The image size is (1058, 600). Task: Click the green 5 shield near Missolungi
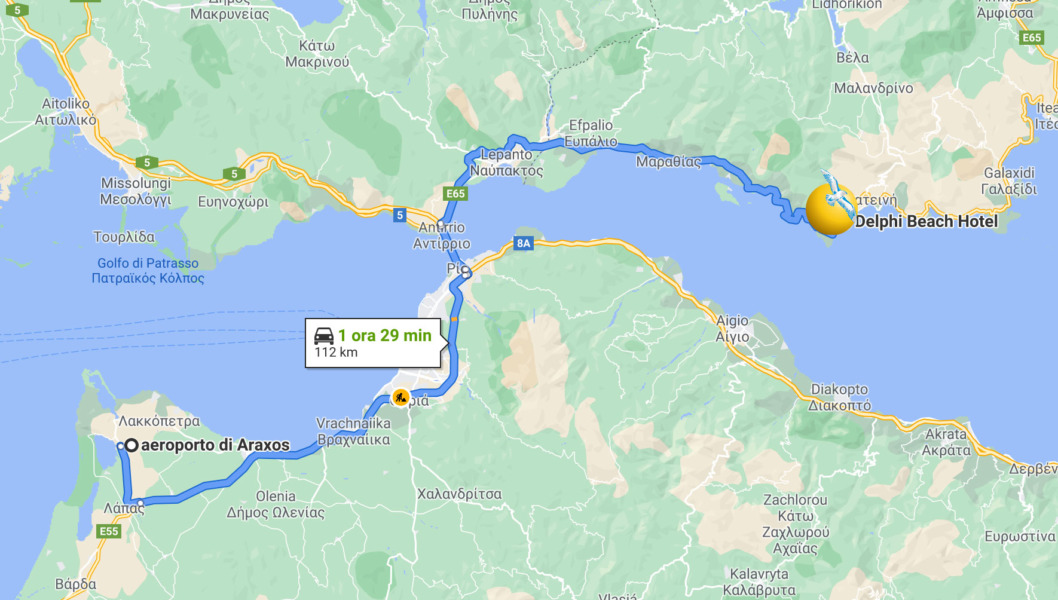tap(146, 163)
